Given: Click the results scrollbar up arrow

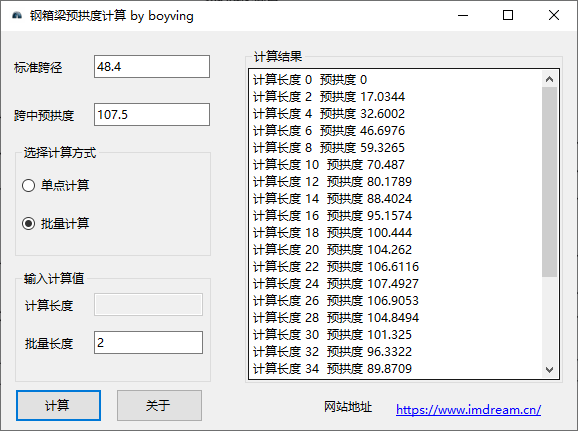Looking at the screenshot, I should point(549,79).
